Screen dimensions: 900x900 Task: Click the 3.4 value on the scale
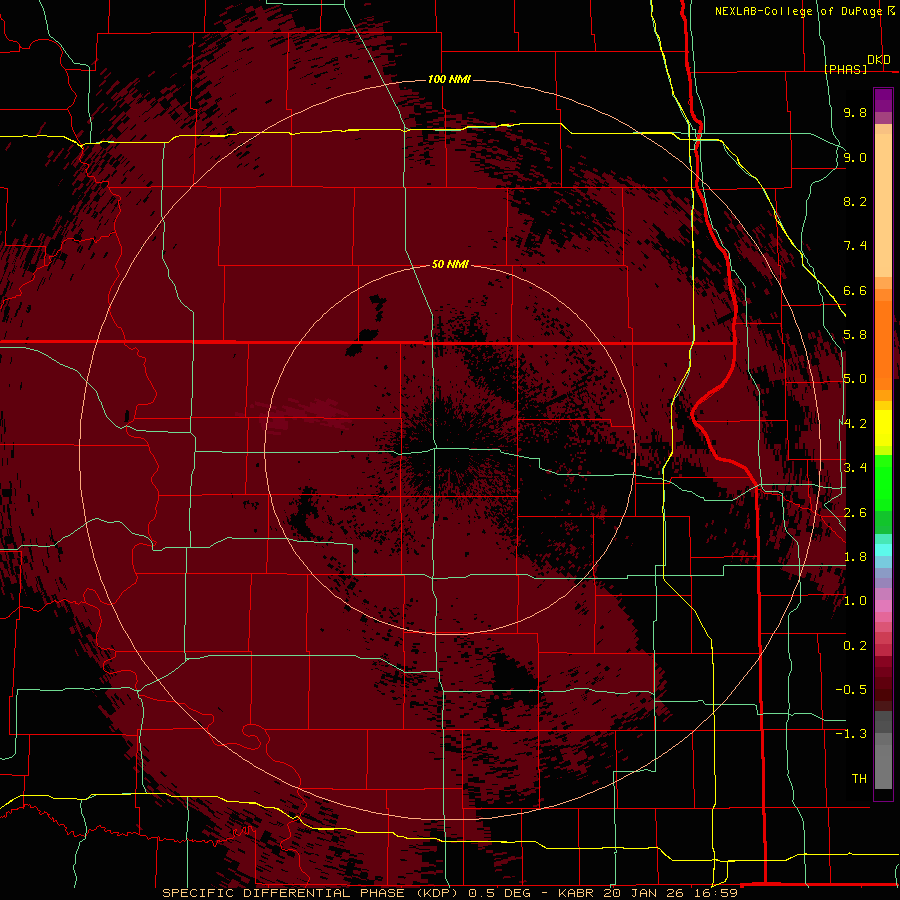coord(855,468)
